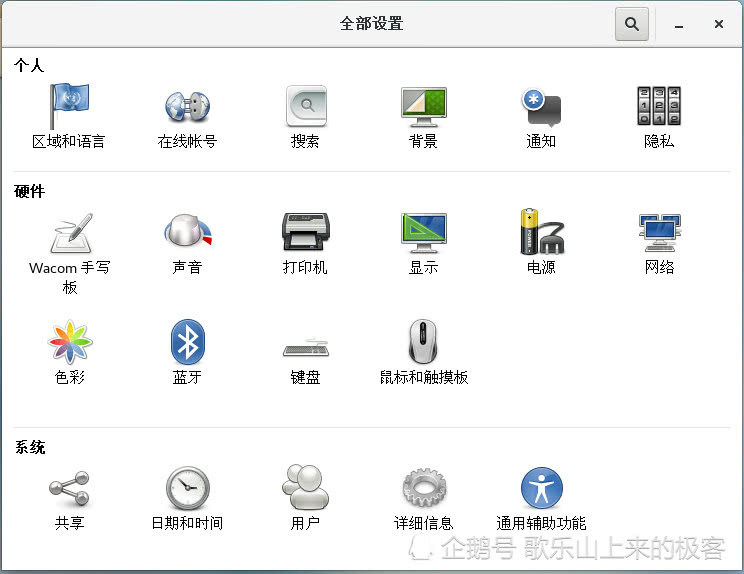
Task: Click the 打印机 text label
Action: pos(305,268)
